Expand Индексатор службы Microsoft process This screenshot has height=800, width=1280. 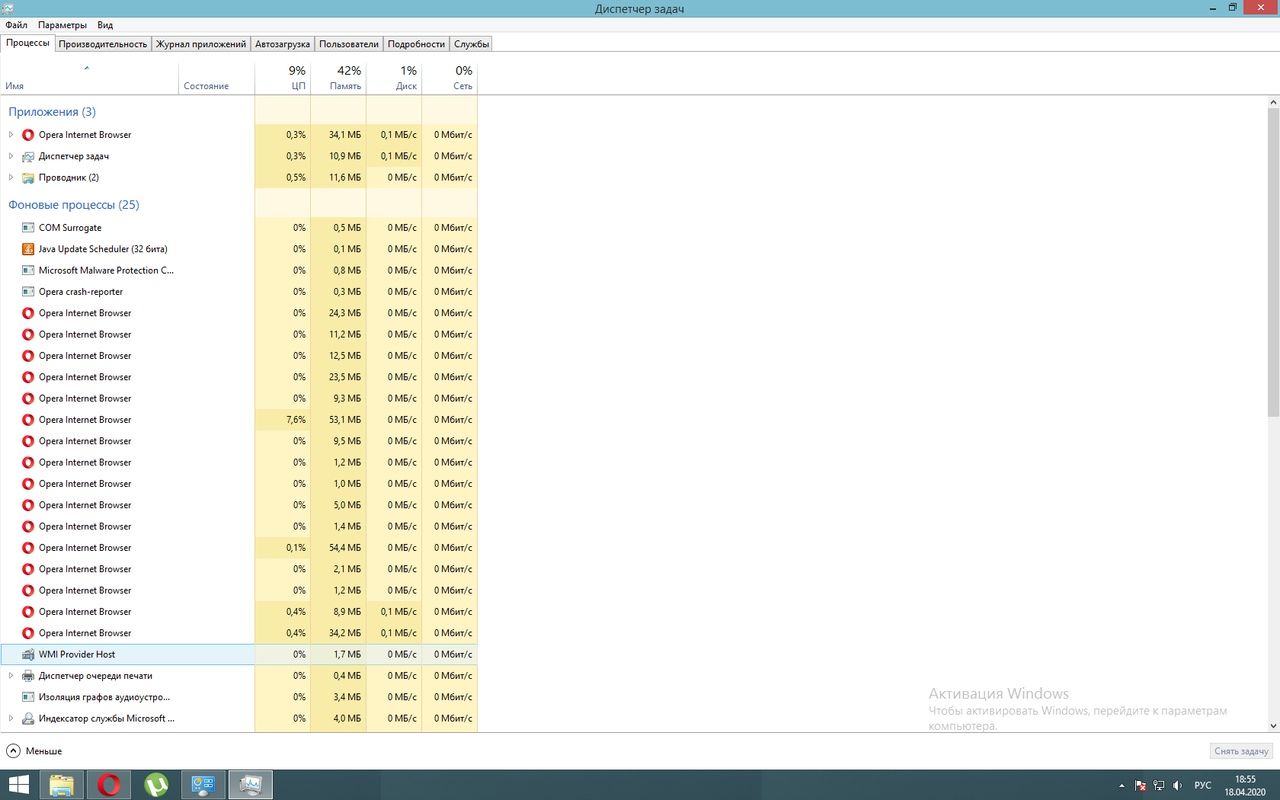point(11,718)
